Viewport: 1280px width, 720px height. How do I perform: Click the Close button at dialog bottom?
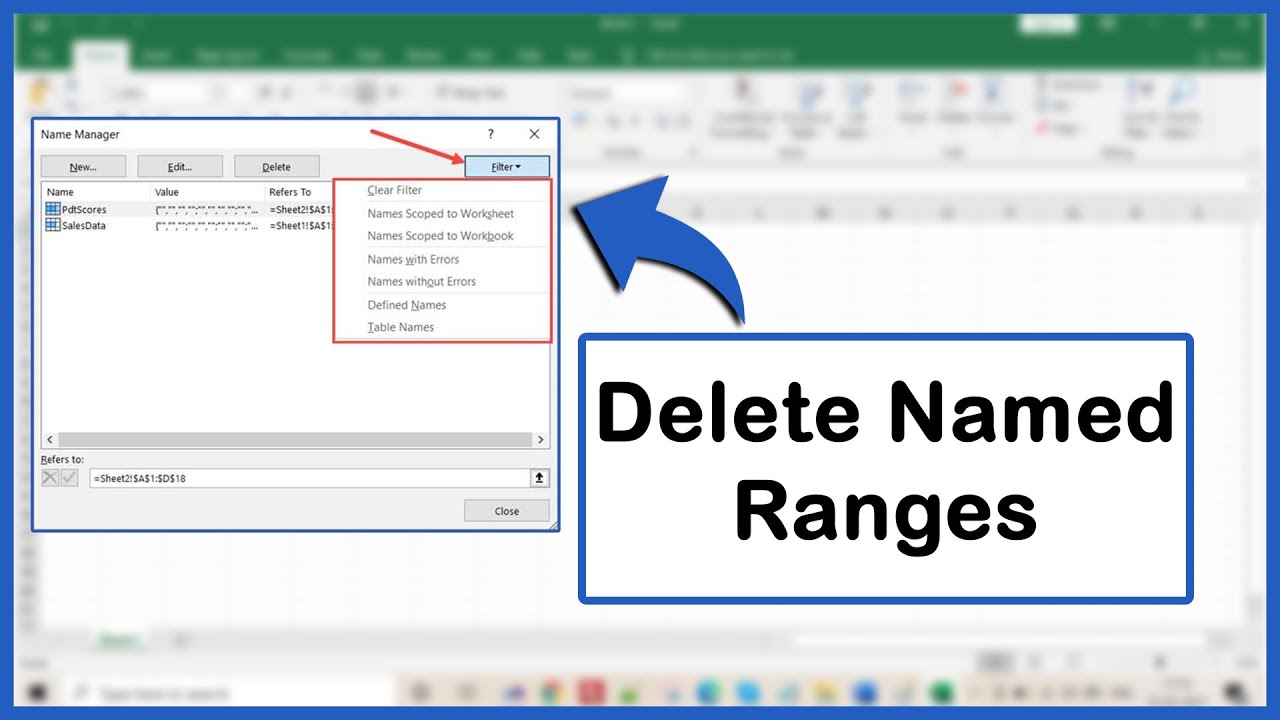click(x=507, y=511)
